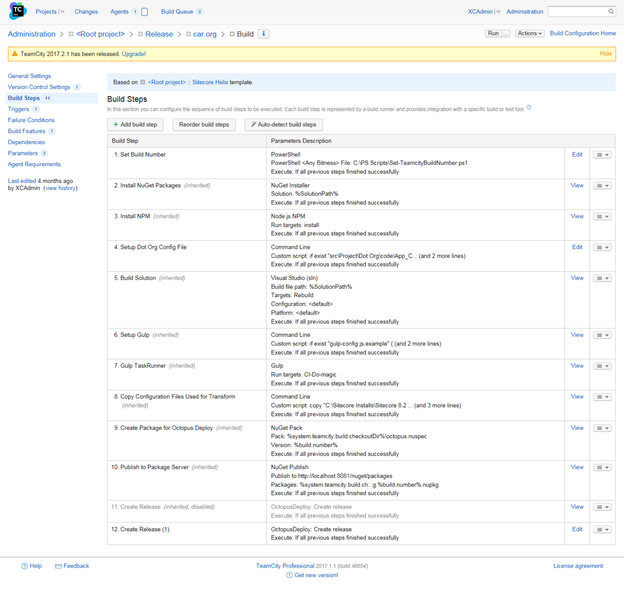
Task: Go to Build Queue in top navigation
Action: [177, 12]
